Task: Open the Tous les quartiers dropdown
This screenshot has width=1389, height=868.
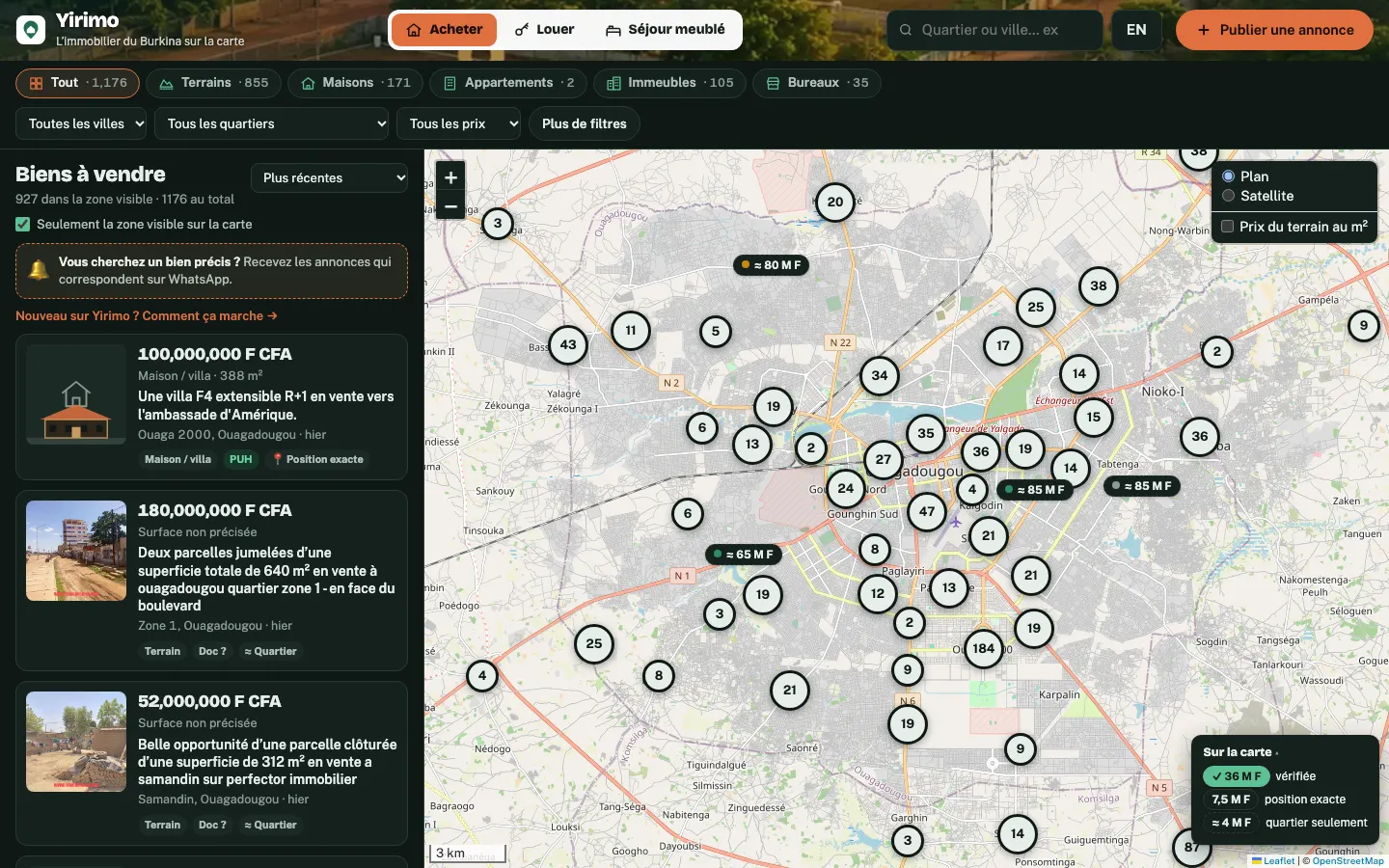Action: [x=272, y=123]
